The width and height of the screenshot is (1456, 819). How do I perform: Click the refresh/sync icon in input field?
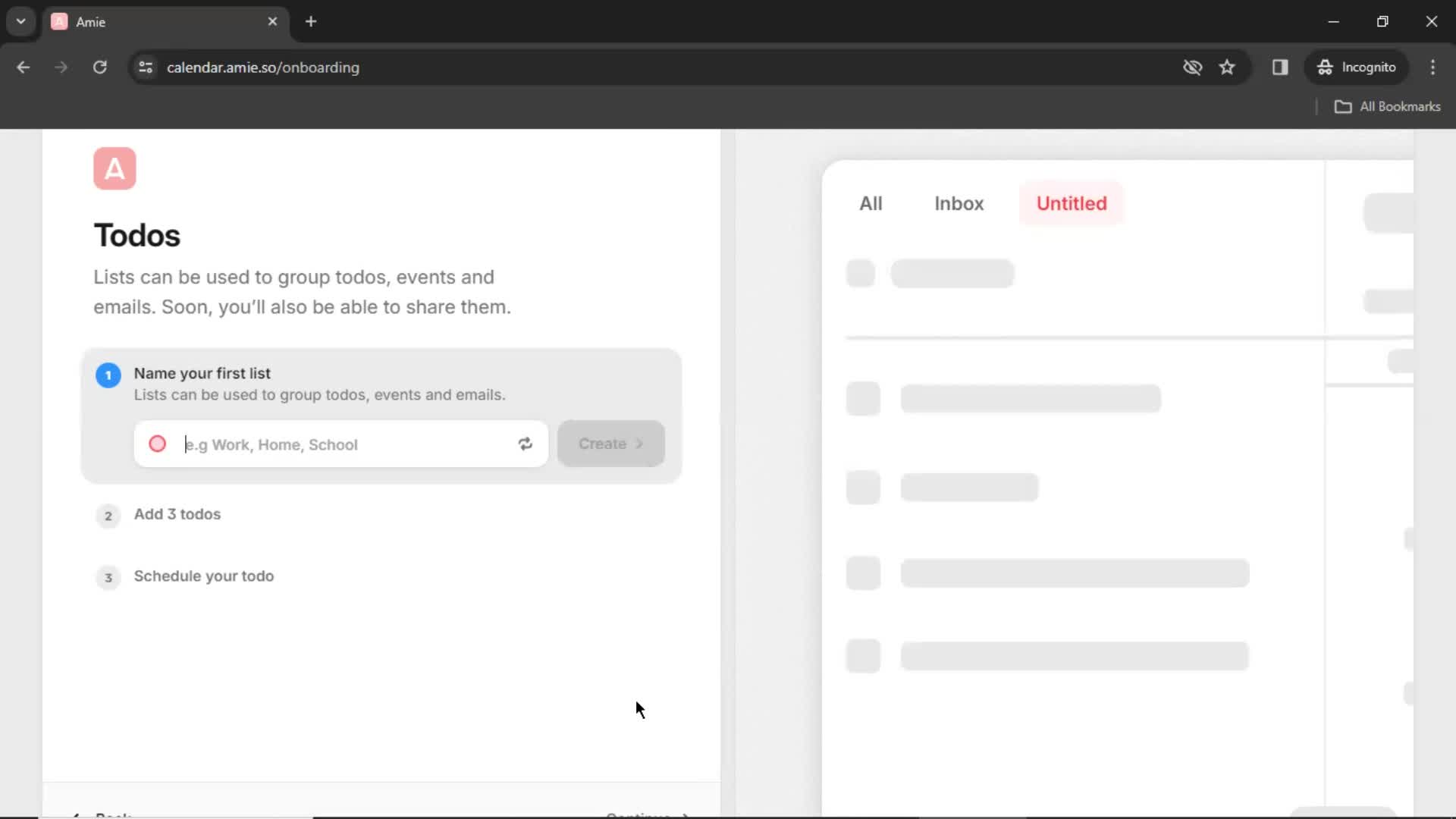pos(525,443)
